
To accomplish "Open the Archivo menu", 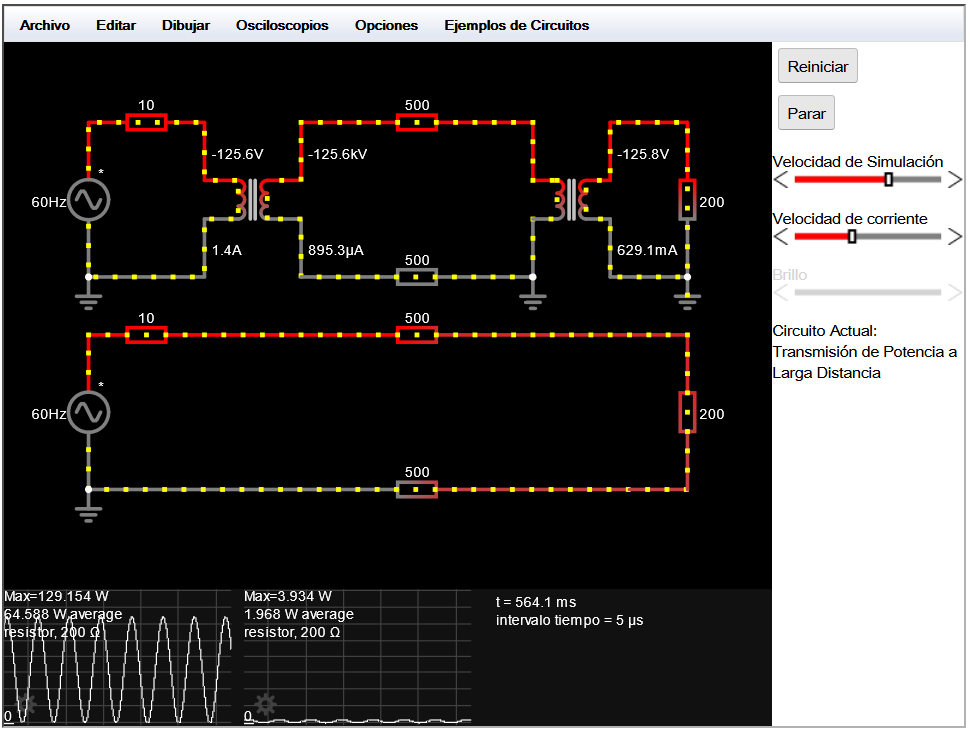I will pyautogui.click(x=45, y=25).
